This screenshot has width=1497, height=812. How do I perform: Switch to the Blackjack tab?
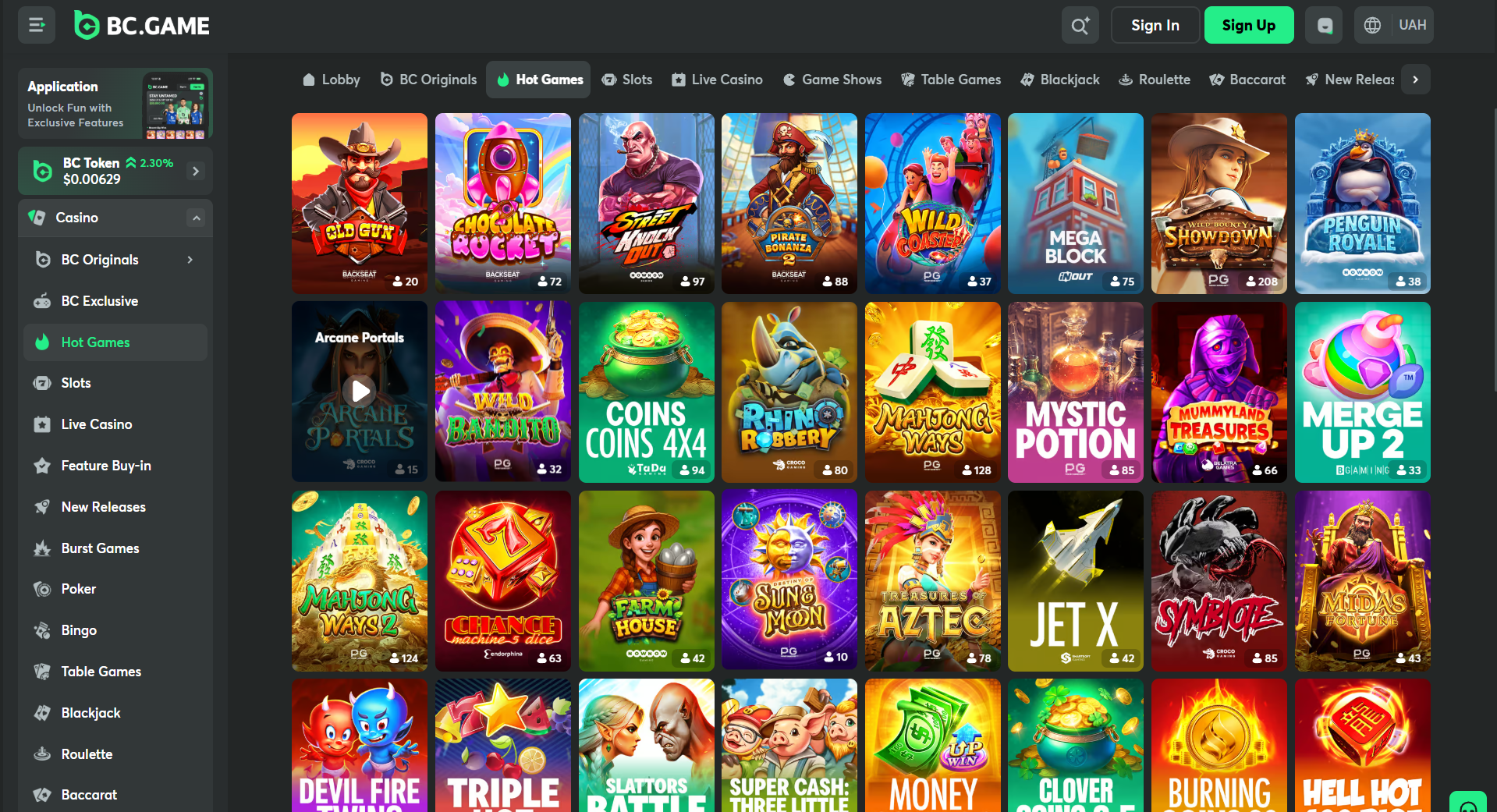[1060, 80]
